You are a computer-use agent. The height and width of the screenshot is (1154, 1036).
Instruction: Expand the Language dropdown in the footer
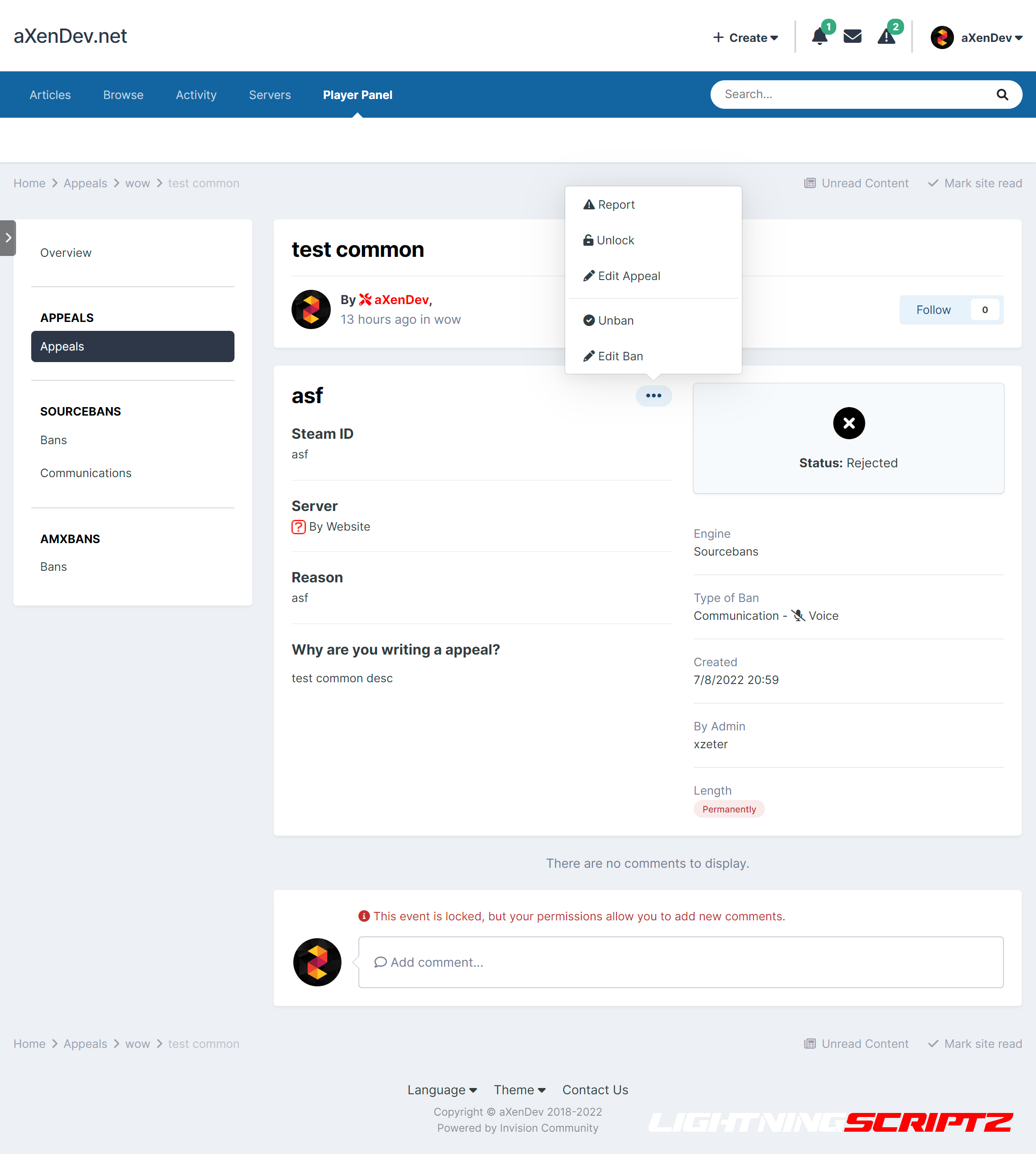click(442, 1090)
